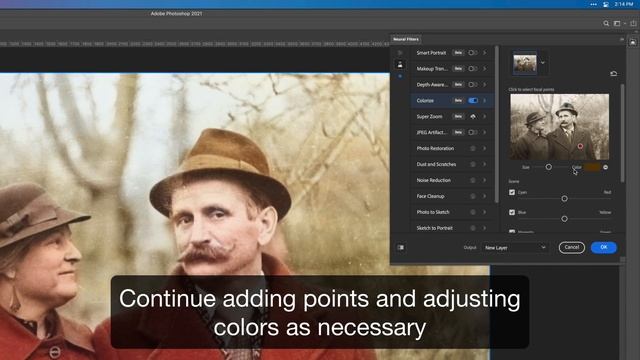The image size is (640, 360).
Task: Click the sepia focal points preview image
Action: click(x=560, y=127)
